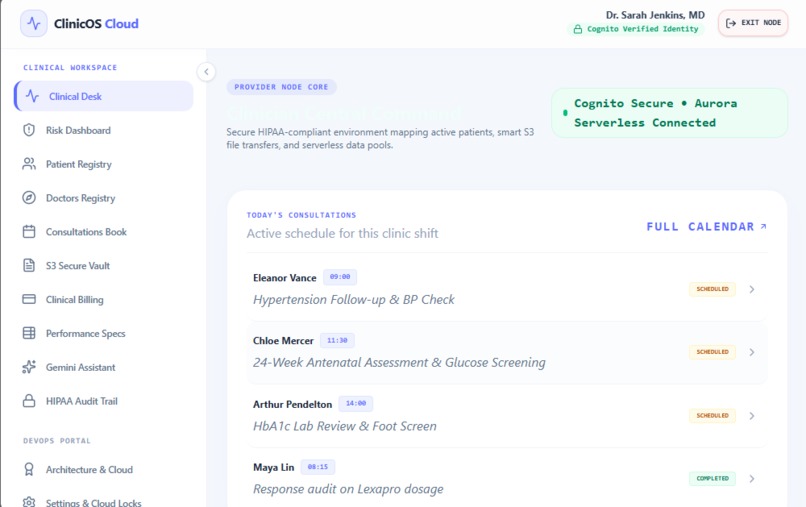
Task: Click Hypertension Follow-up & BP Check text
Action: tap(354, 300)
